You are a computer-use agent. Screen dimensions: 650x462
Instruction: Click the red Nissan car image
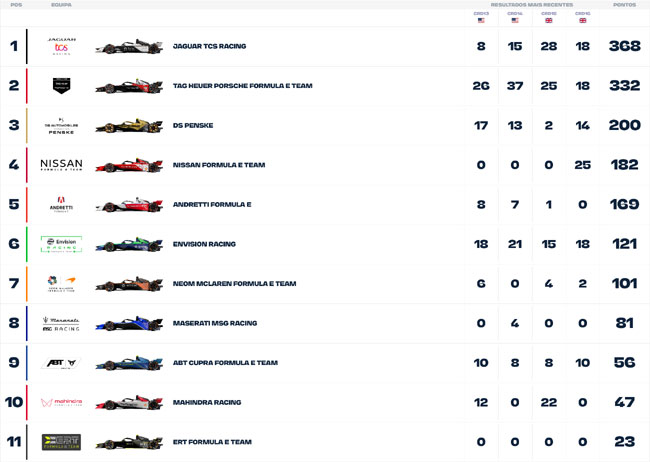(129, 165)
